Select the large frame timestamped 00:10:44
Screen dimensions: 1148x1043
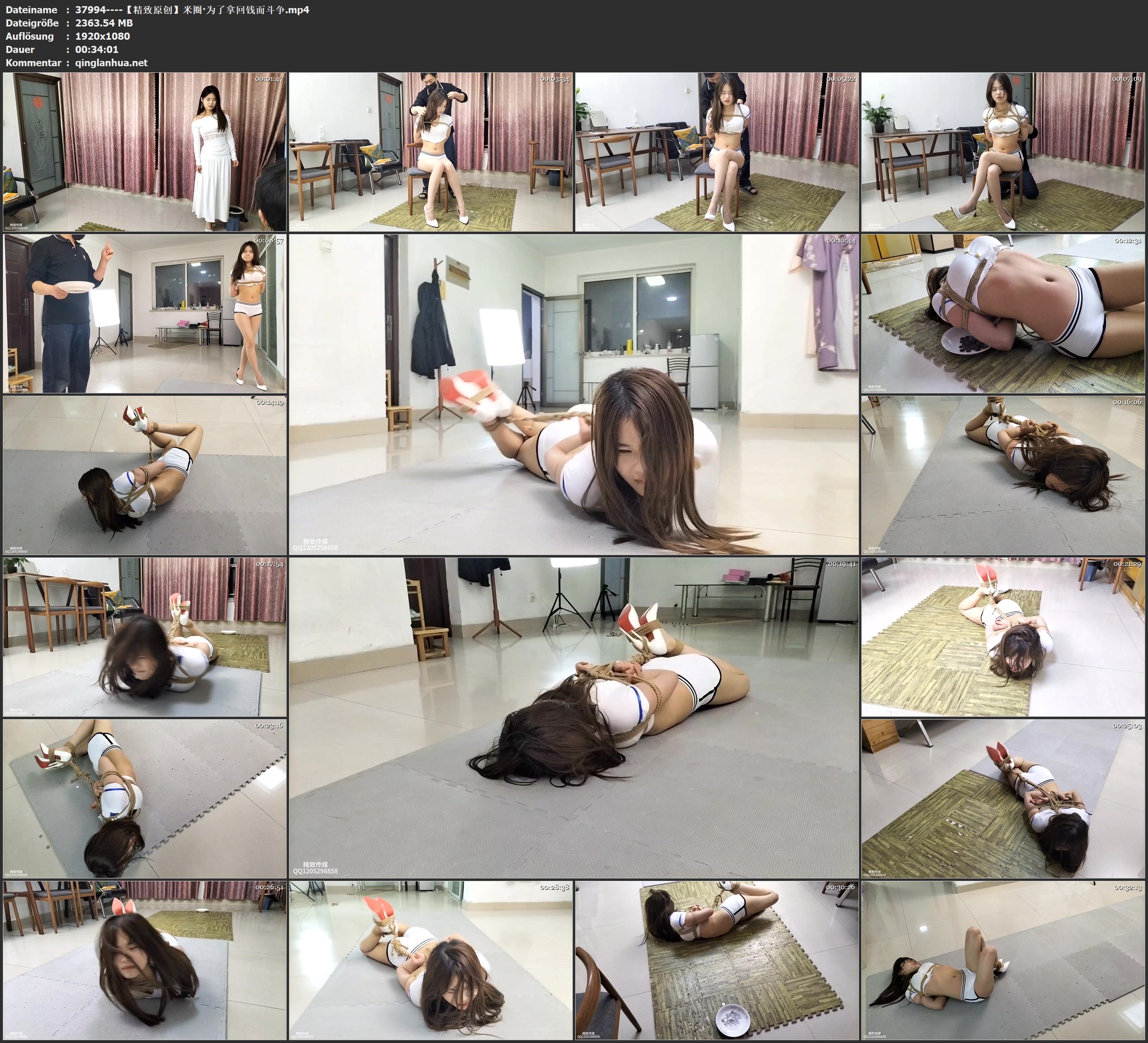pos(573,394)
